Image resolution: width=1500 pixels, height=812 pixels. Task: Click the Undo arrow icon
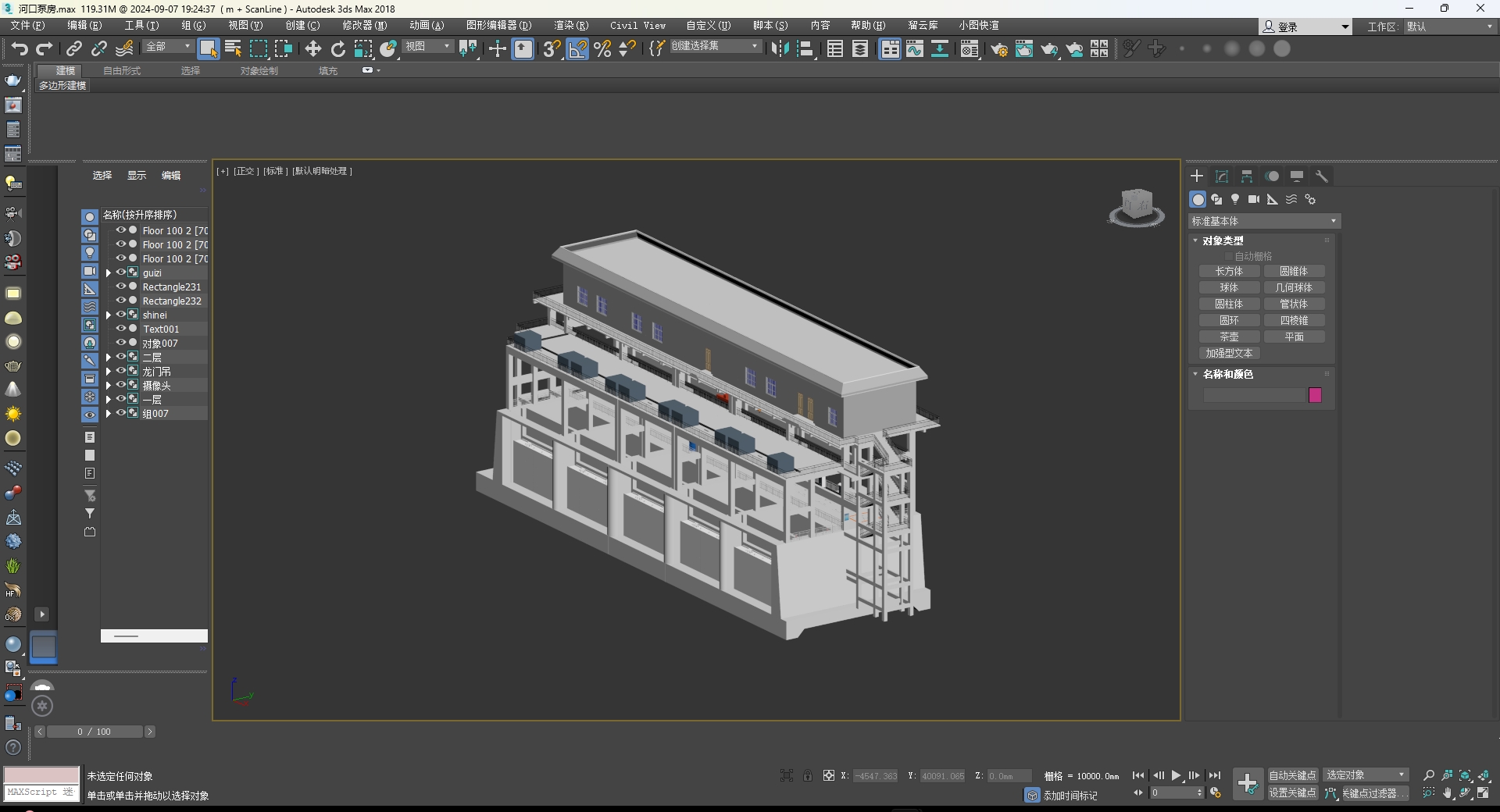(x=19, y=49)
